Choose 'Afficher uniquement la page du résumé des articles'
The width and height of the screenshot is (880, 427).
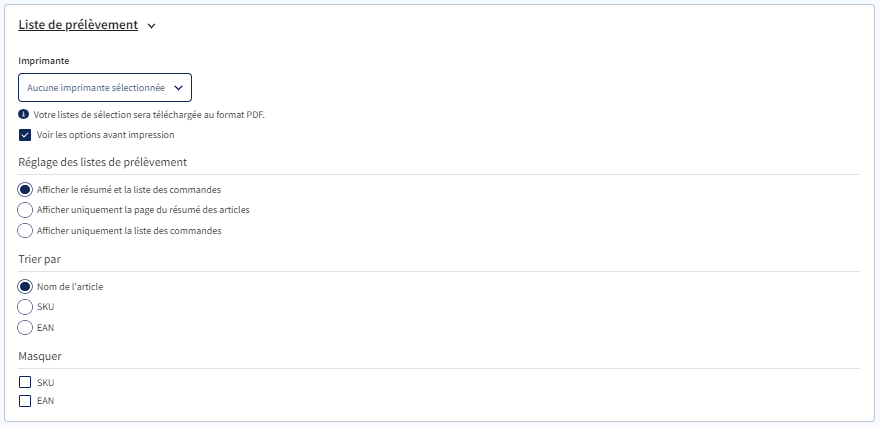[x=25, y=210]
